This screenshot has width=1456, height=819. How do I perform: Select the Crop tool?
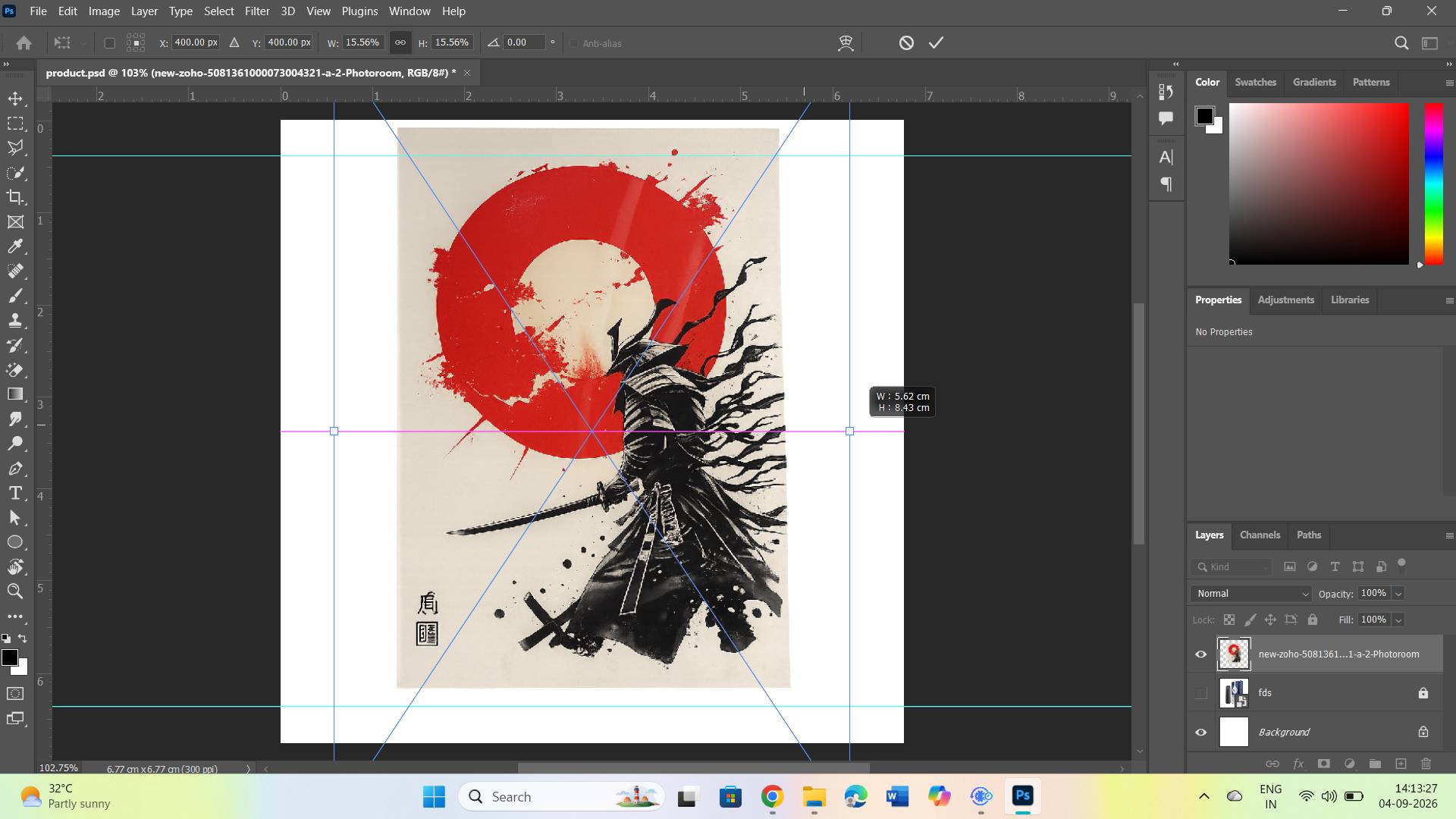click(15, 197)
